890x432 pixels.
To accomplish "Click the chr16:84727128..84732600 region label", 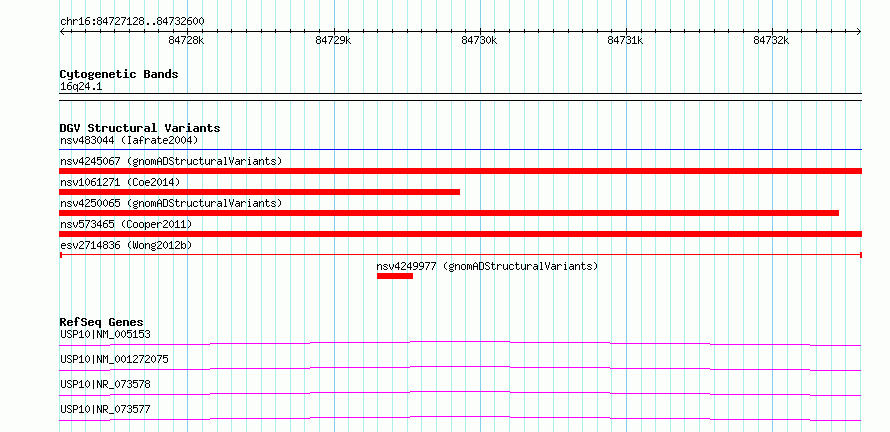I will click(x=132, y=22).
